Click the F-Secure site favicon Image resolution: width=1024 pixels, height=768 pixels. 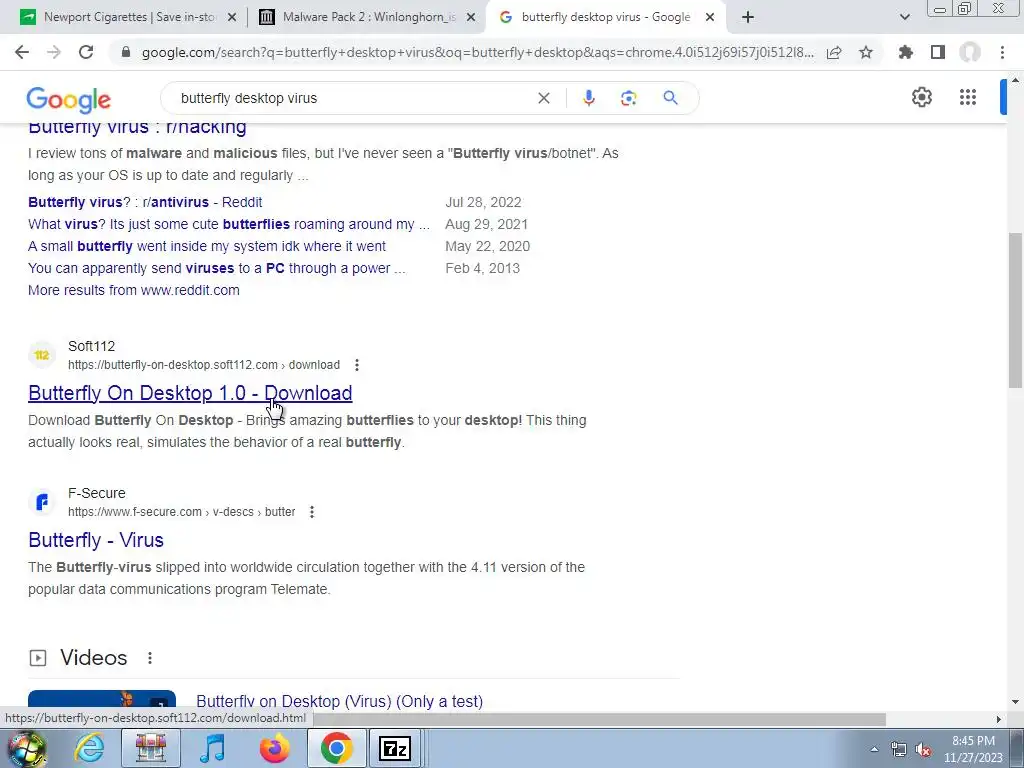[42, 502]
